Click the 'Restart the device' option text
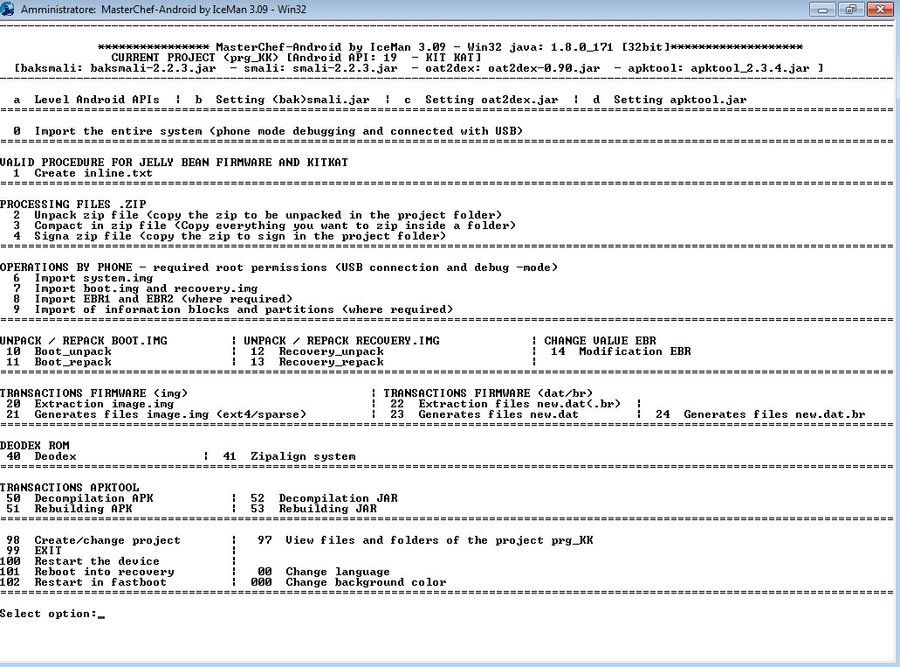Screen dimensions: 900x667 [97, 561]
